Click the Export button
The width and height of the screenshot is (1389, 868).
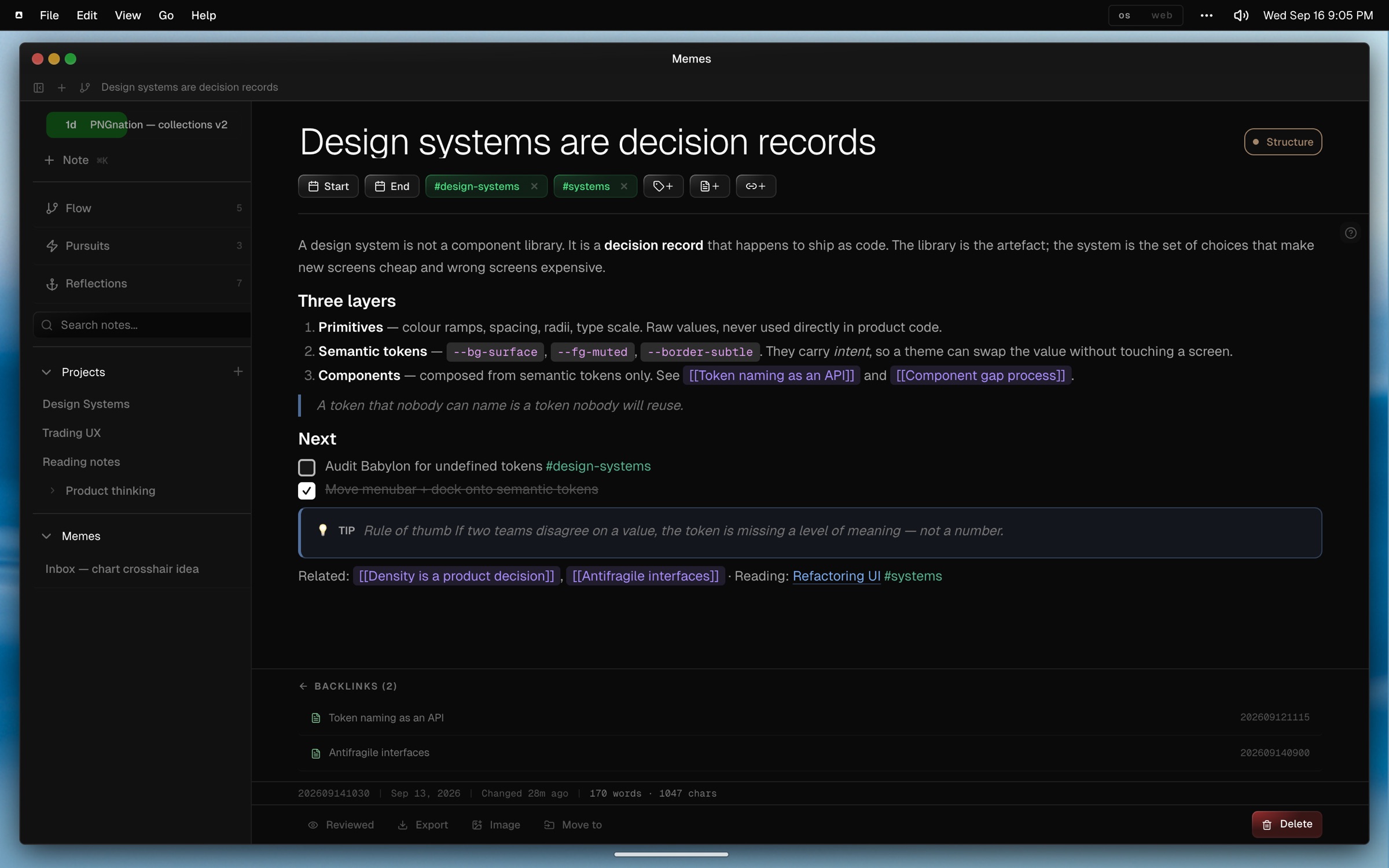(423, 825)
